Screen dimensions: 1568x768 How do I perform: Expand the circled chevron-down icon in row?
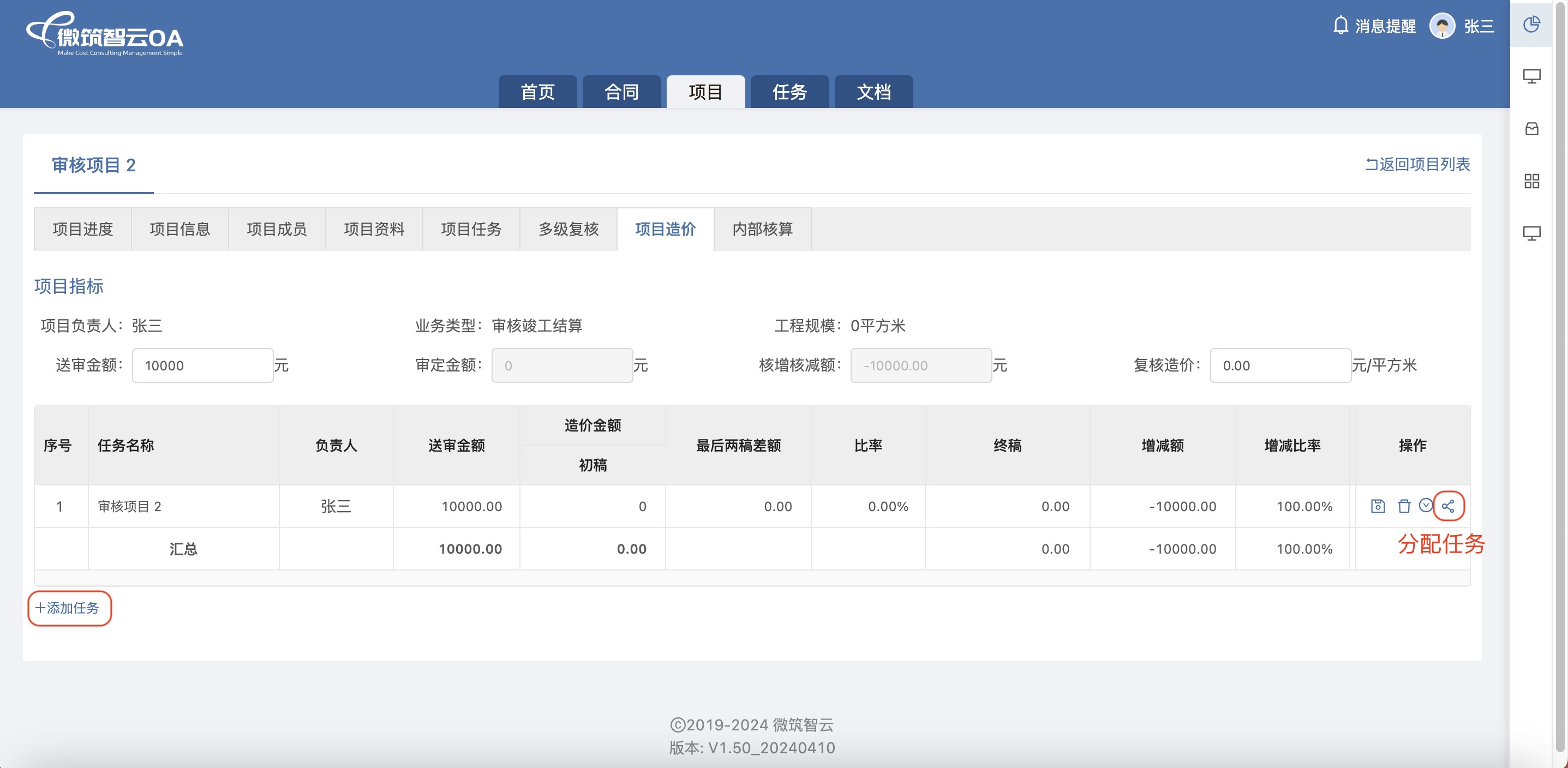click(x=1426, y=505)
